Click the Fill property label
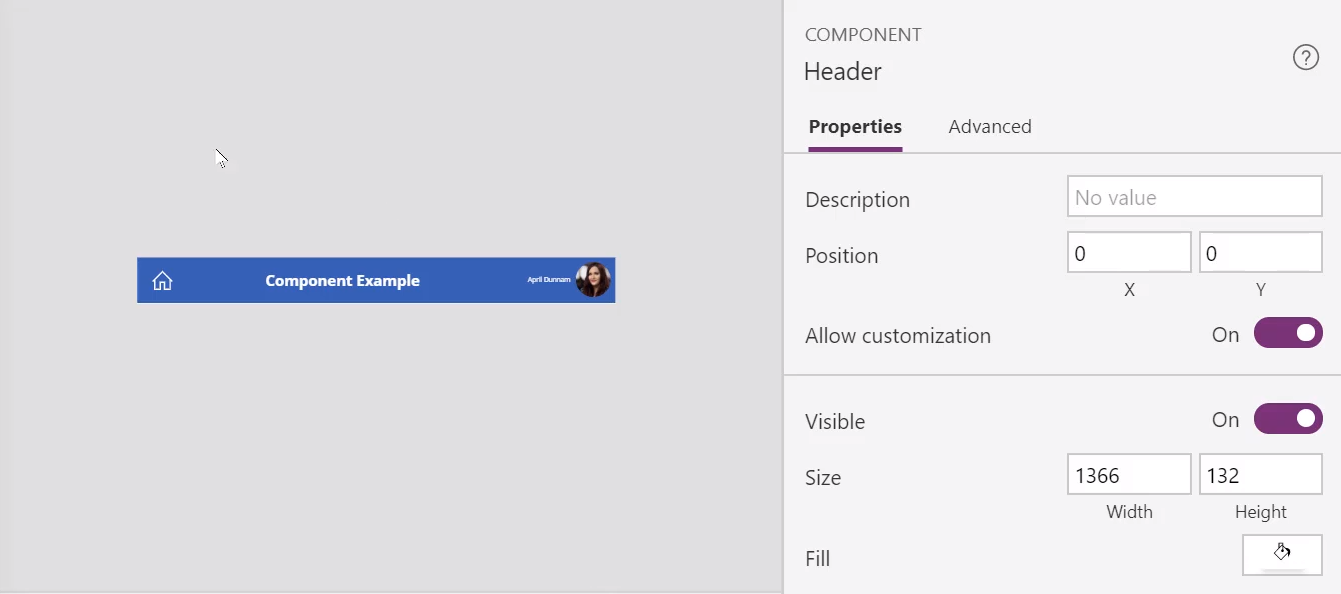This screenshot has height=594, width=1341. (818, 559)
